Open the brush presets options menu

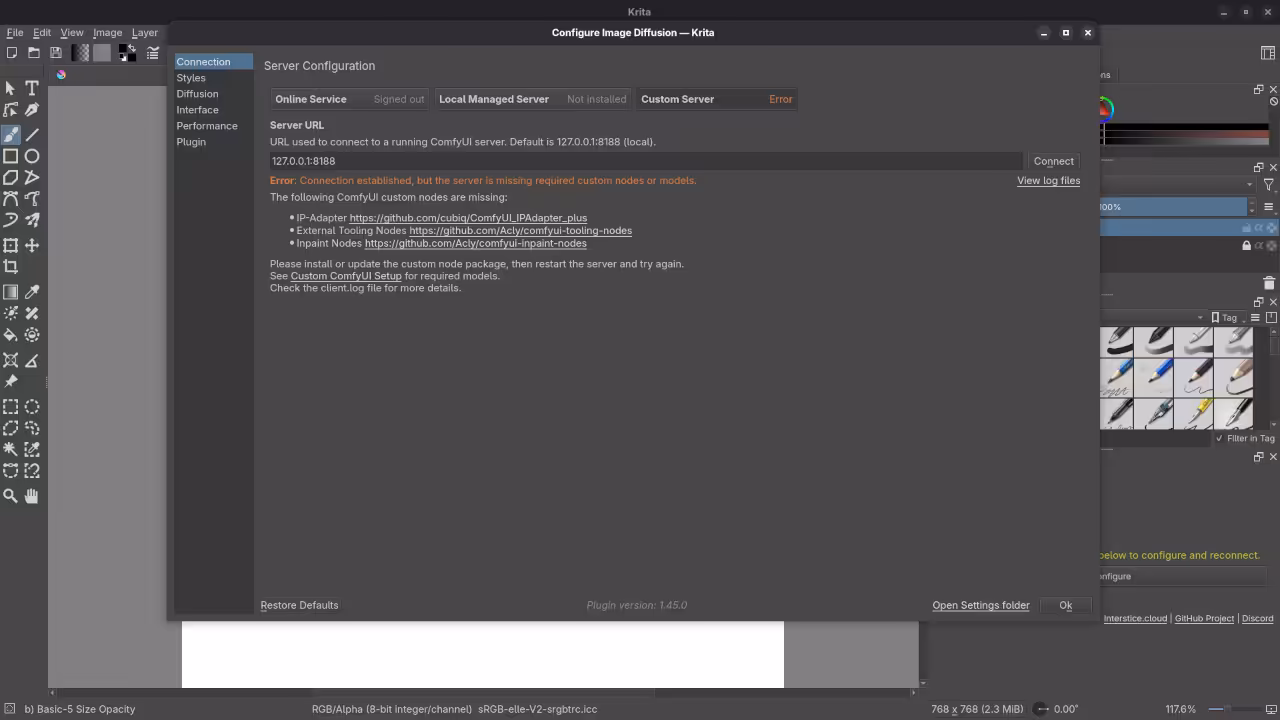[x=1256, y=317]
